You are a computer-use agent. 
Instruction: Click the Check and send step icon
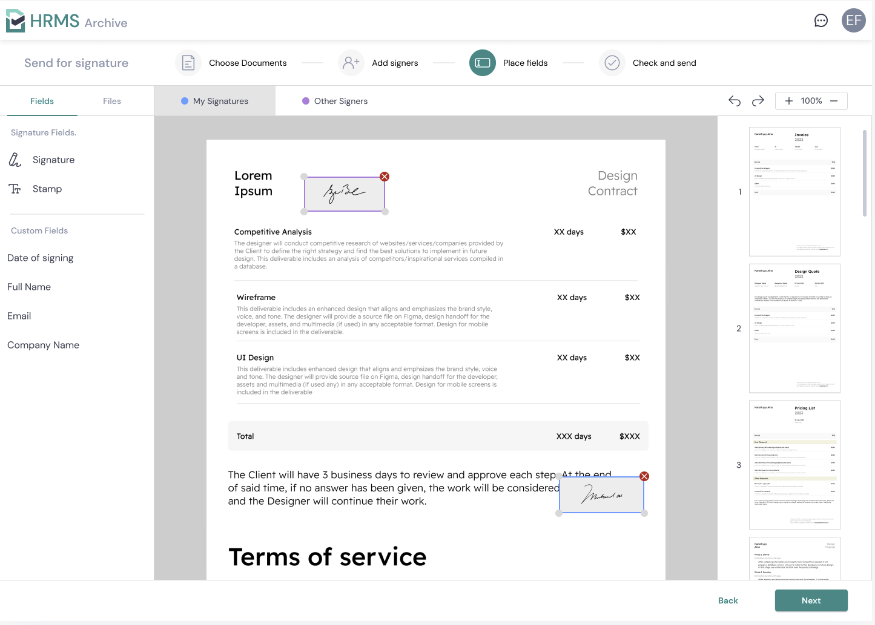click(x=612, y=63)
